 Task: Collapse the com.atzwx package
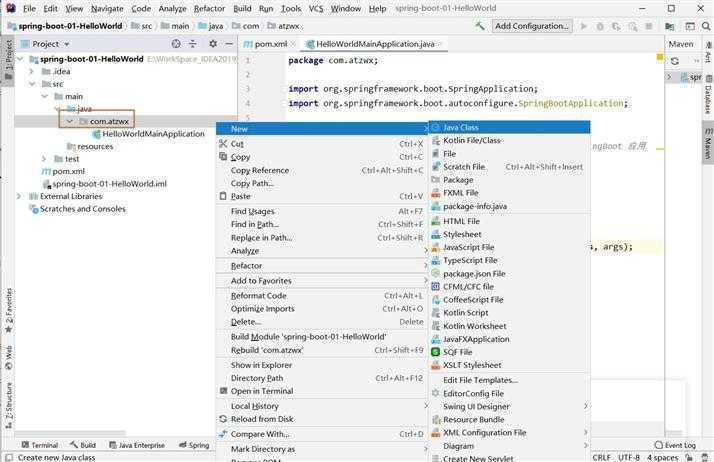pos(69,121)
